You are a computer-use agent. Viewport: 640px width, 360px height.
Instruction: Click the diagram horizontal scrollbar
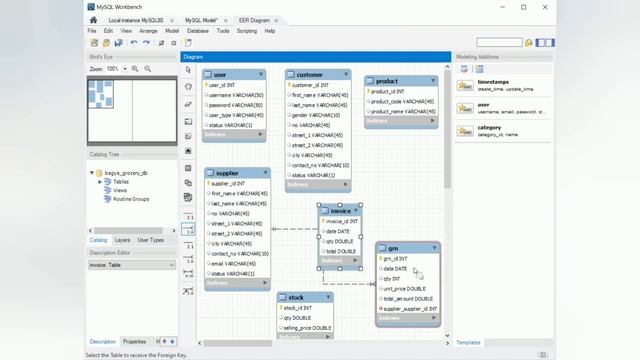coord(238,343)
